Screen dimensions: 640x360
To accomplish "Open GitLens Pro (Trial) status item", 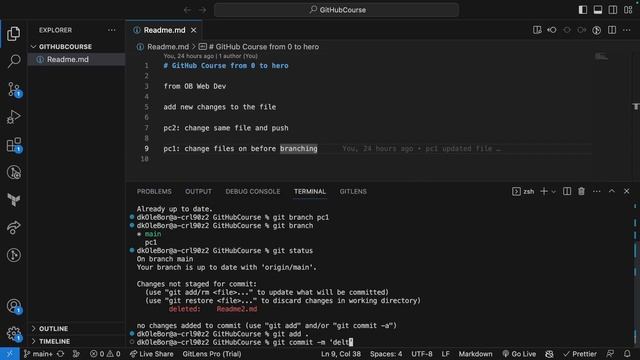I will pos(212,354).
